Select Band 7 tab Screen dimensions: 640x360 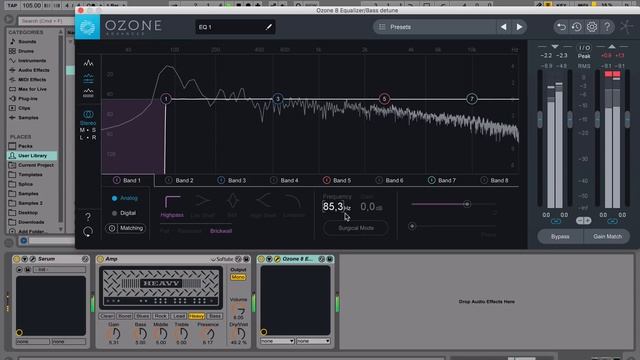click(x=442, y=180)
